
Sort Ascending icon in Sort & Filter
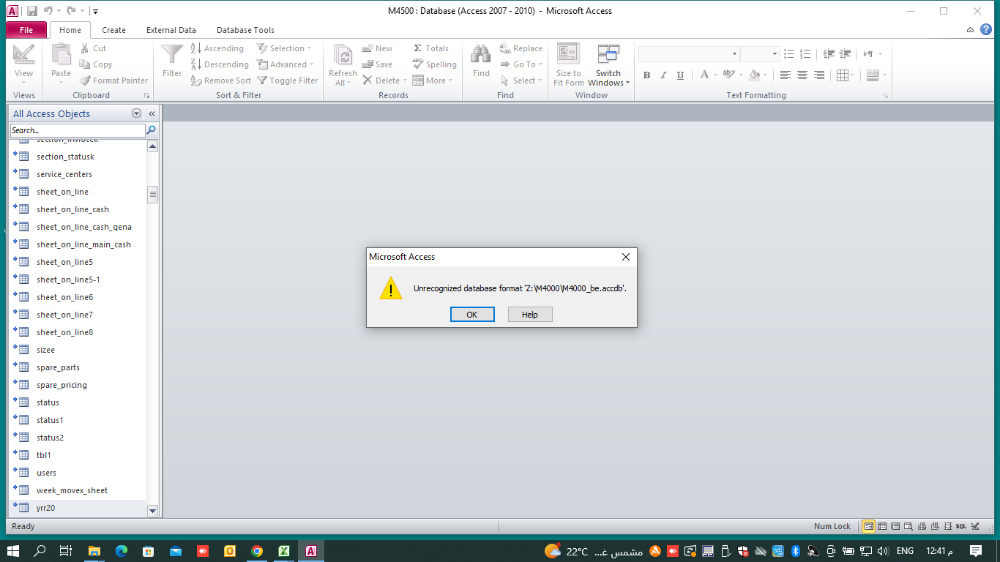(196, 48)
